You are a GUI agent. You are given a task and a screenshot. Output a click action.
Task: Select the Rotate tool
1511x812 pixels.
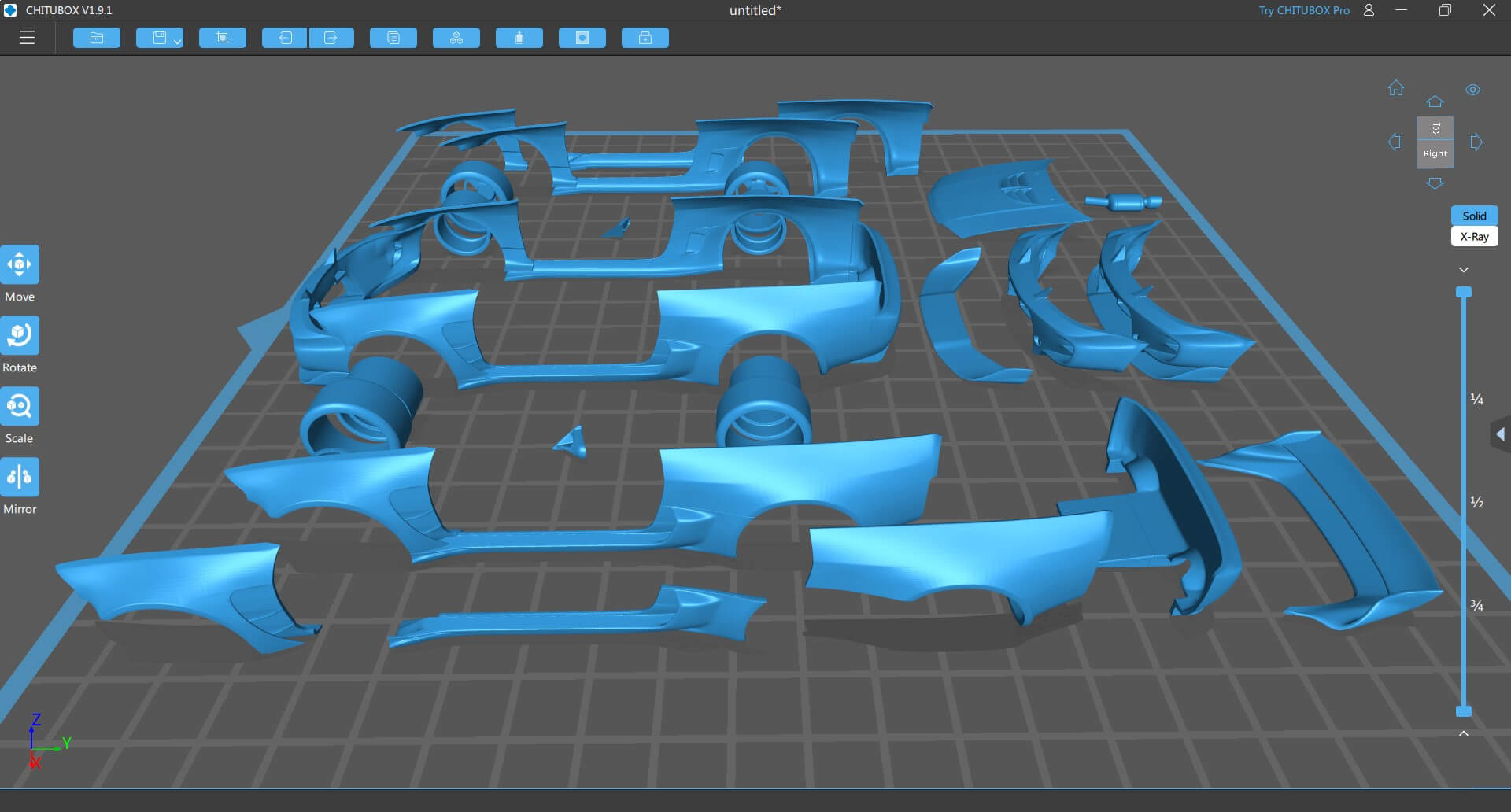[x=20, y=336]
